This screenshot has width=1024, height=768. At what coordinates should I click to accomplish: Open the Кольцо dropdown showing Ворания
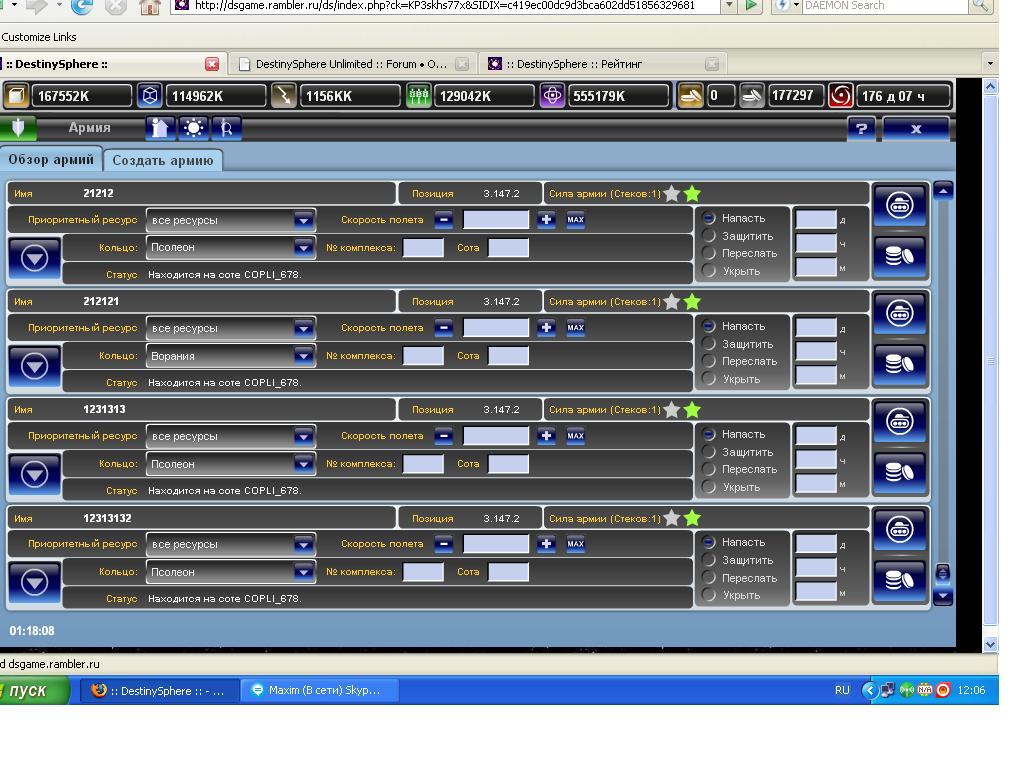pyautogui.click(x=231, y=356)
